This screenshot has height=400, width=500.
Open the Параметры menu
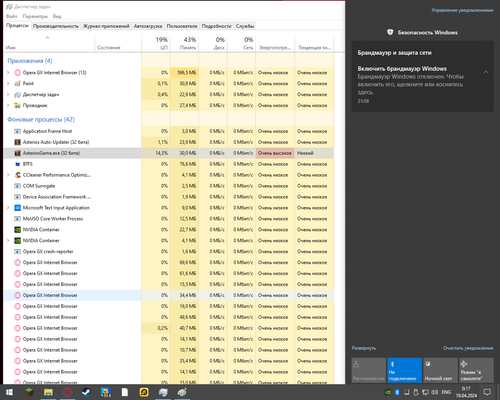point(35,16)
